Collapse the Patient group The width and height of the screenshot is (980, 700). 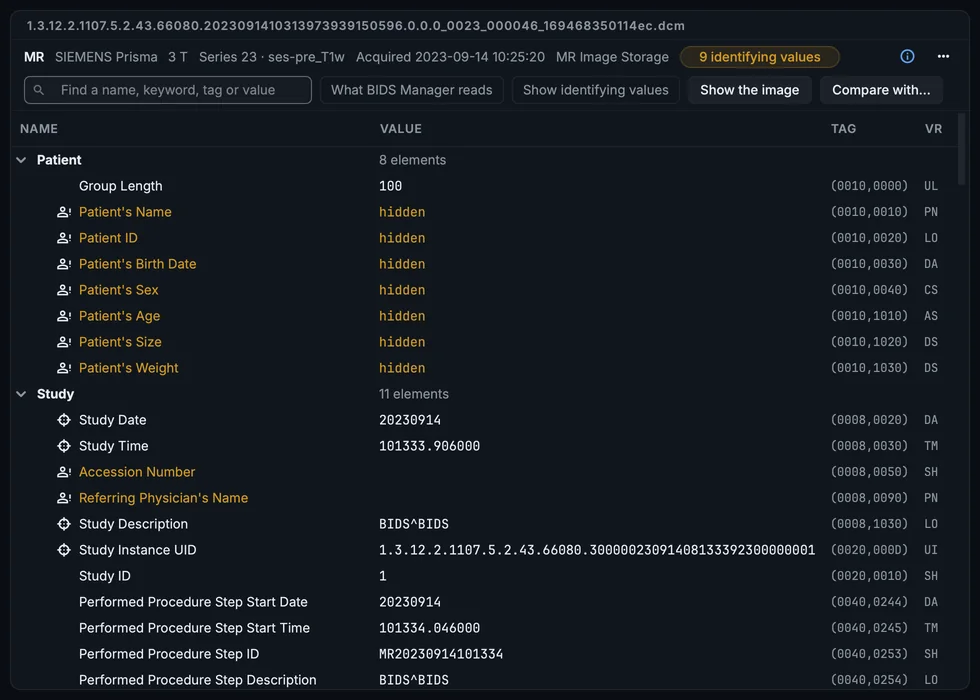tap(21, 160)
